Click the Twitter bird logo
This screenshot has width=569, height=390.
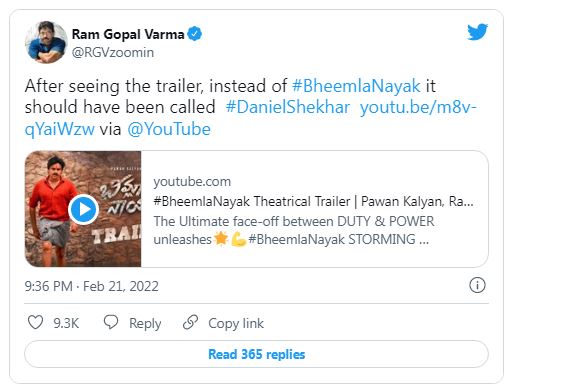(477, 32)
